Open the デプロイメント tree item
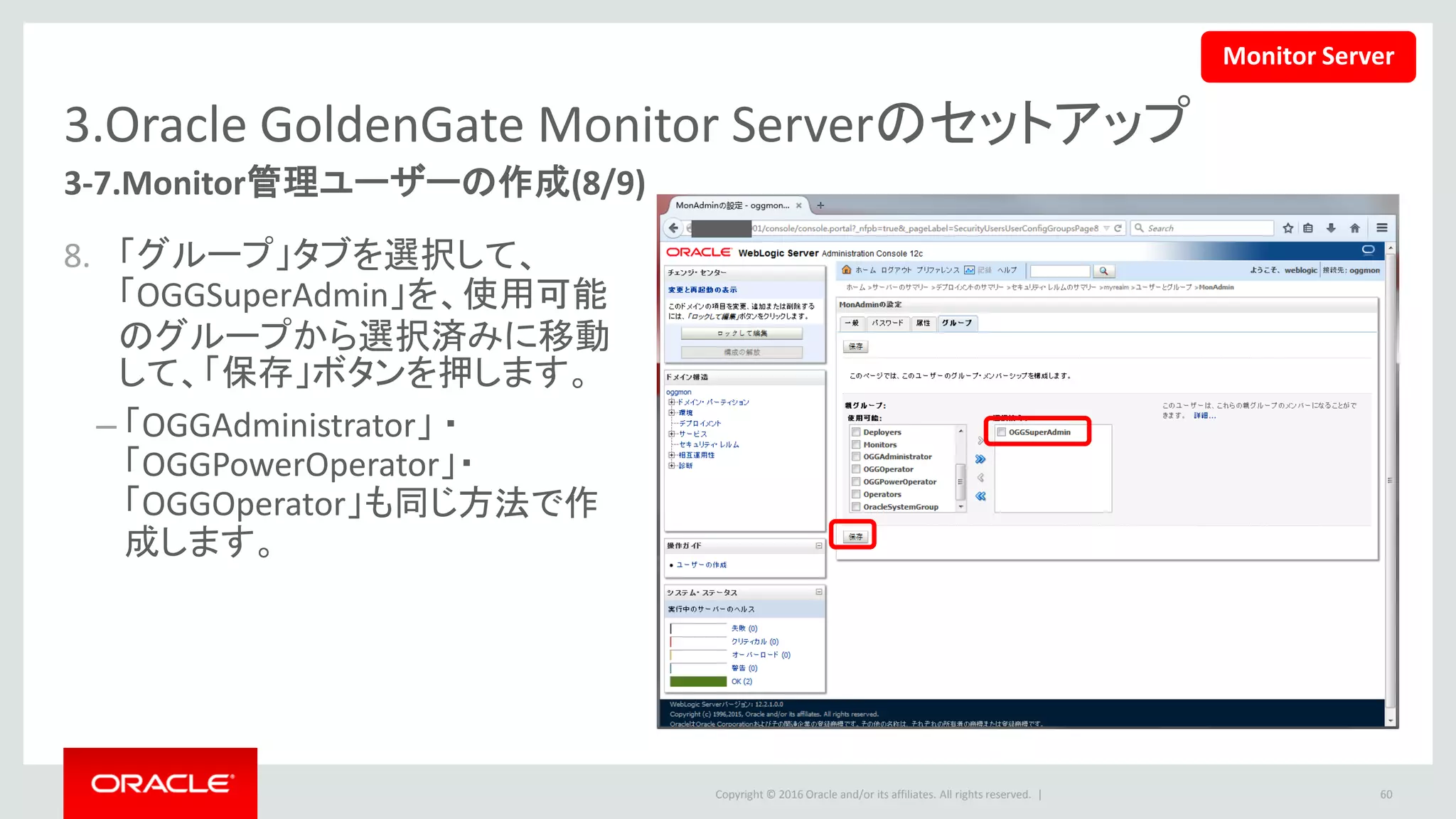The height and width of the screenshot is (819, 1456). coord(700,424)
